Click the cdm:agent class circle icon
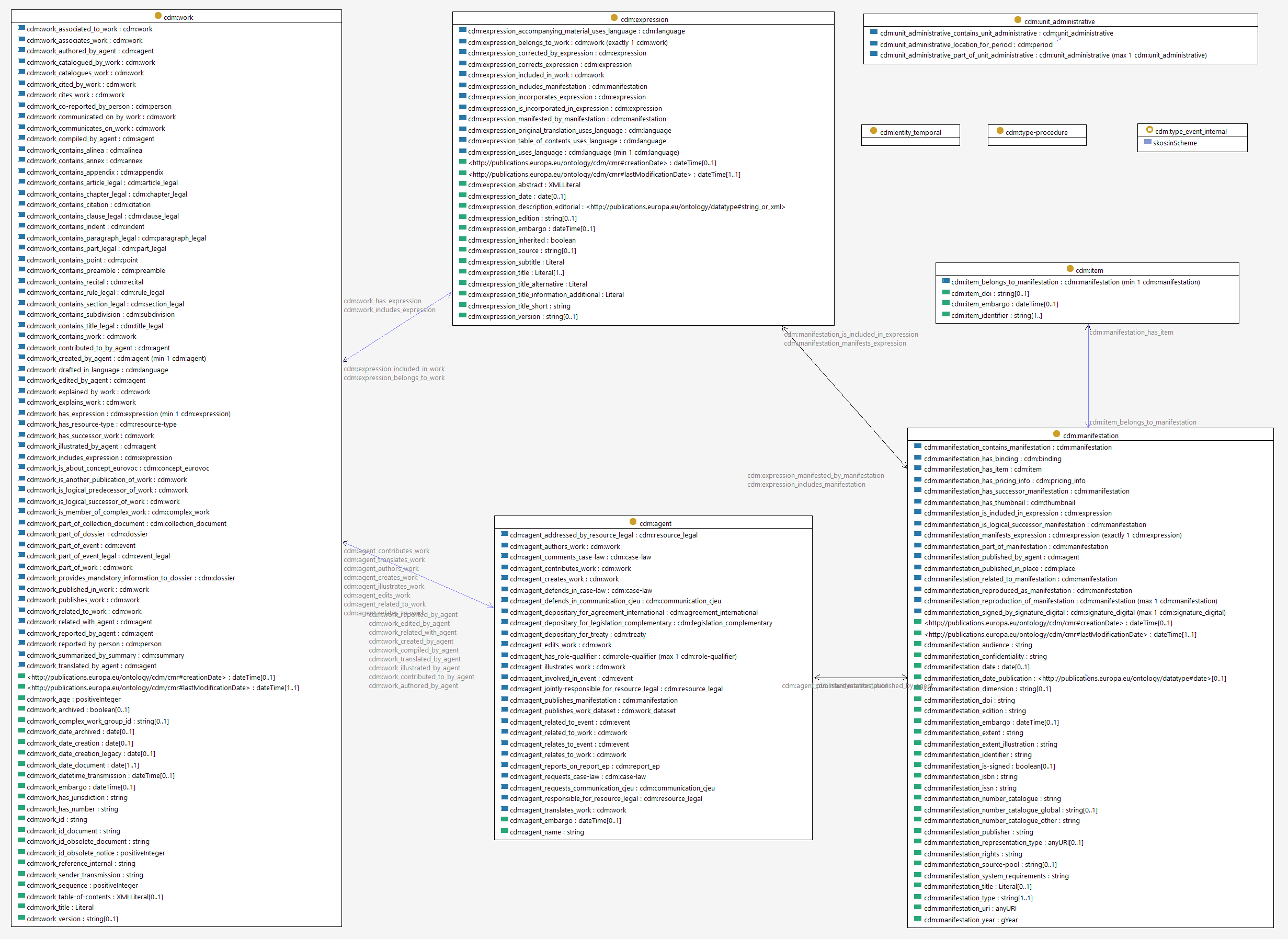Screen dimensions: 1288x939 click(x=633, y=522)
